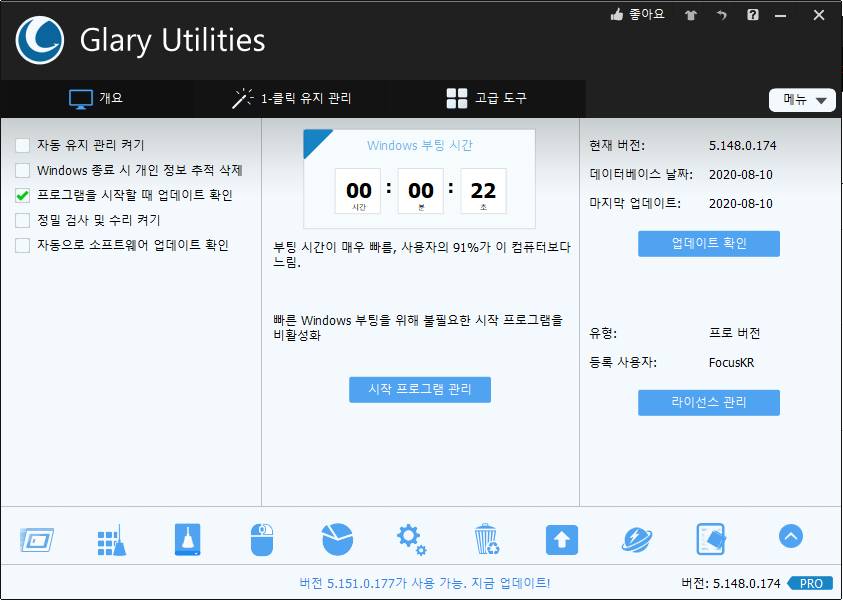Open the disk cleaner broom-on-drive icon

pyautogui.click(x=188, y=539)
